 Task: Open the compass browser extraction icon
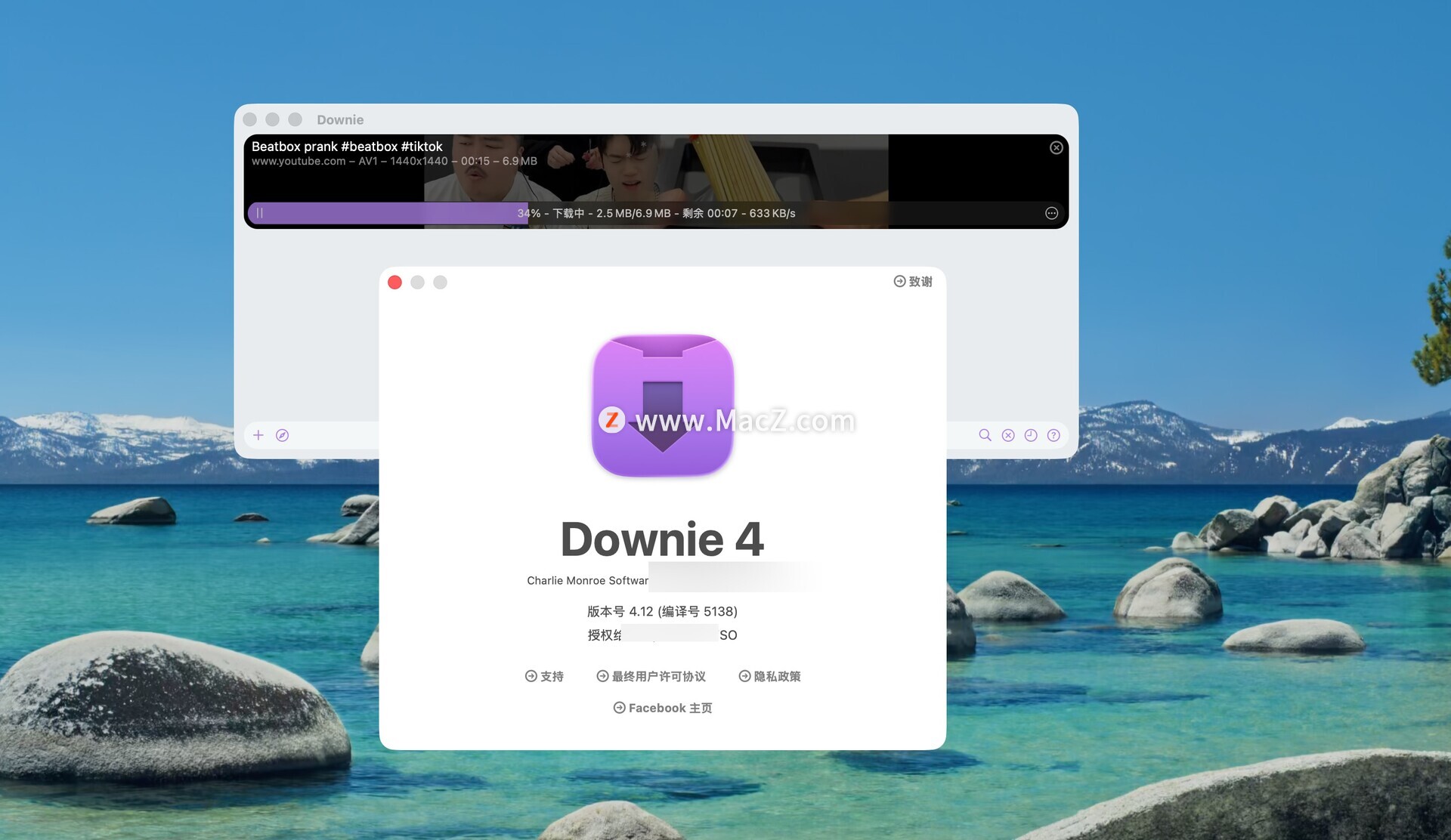click(283, 435)
